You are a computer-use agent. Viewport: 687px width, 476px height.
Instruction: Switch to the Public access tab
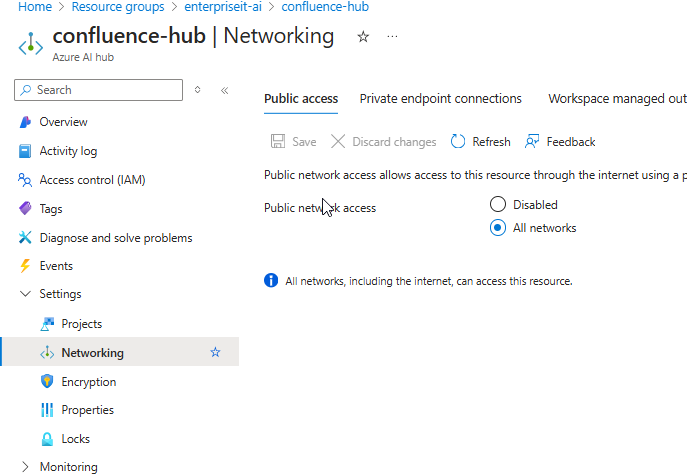tap(301, 99)
